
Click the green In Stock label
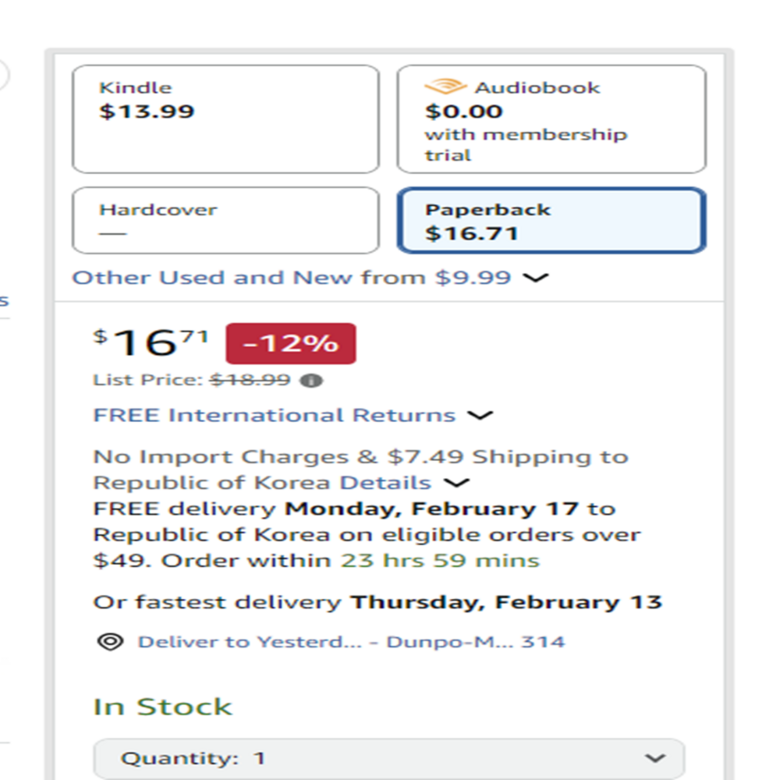[162, 706]
